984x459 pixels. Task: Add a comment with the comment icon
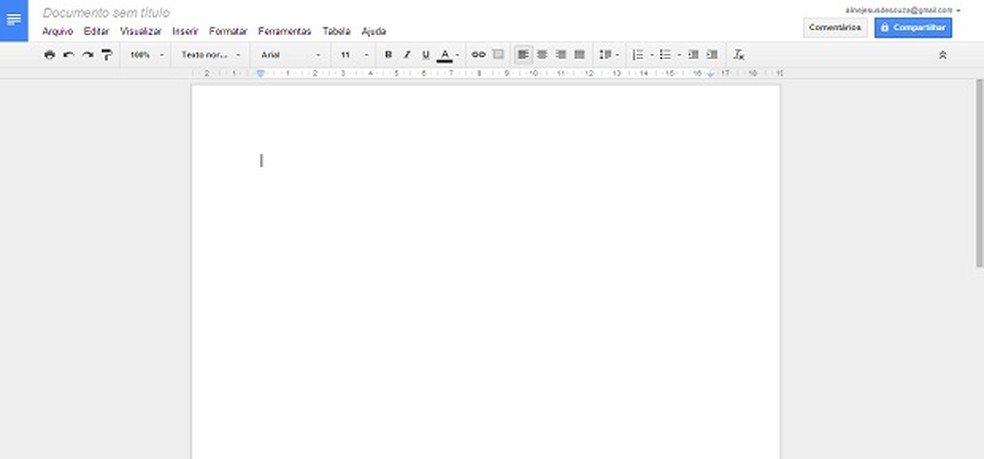click(498, 55)
